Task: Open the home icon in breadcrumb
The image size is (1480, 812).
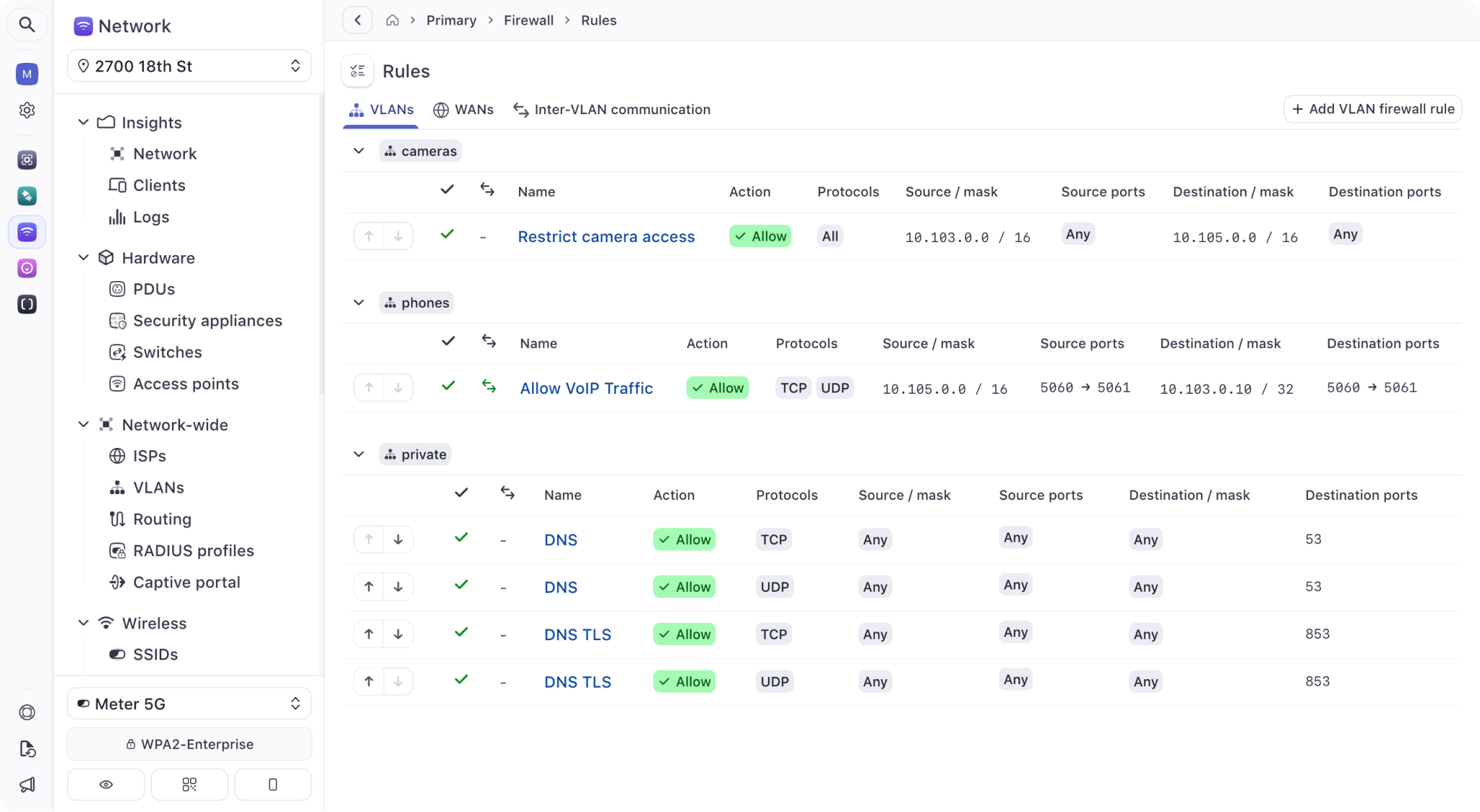Action: [392, 20]
